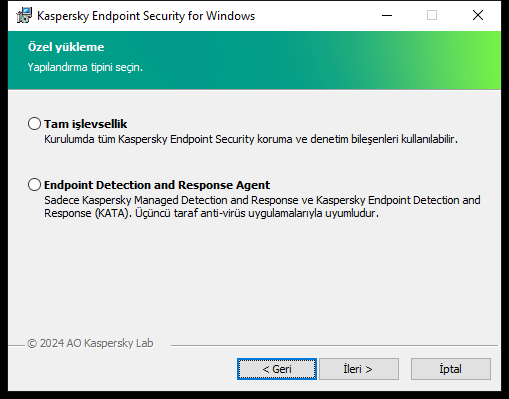Click the Kaspersky installer icon in title bar
The image size is (509, 399).
tap(24, 16)
